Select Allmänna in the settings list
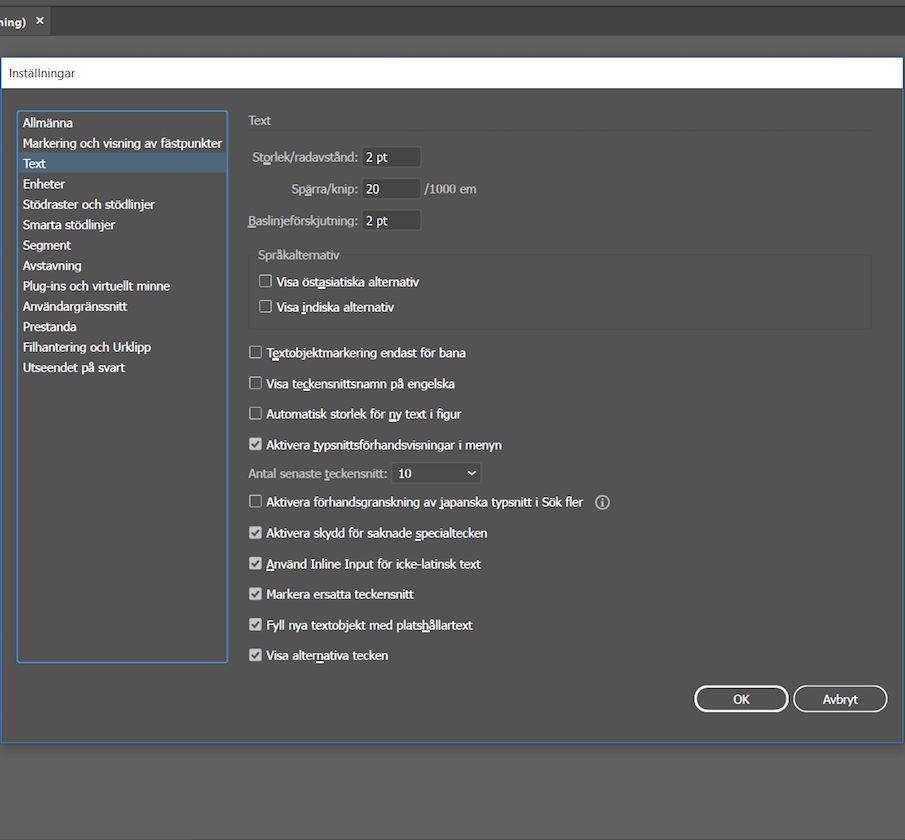The image size is (905, 840). [122, 123]
